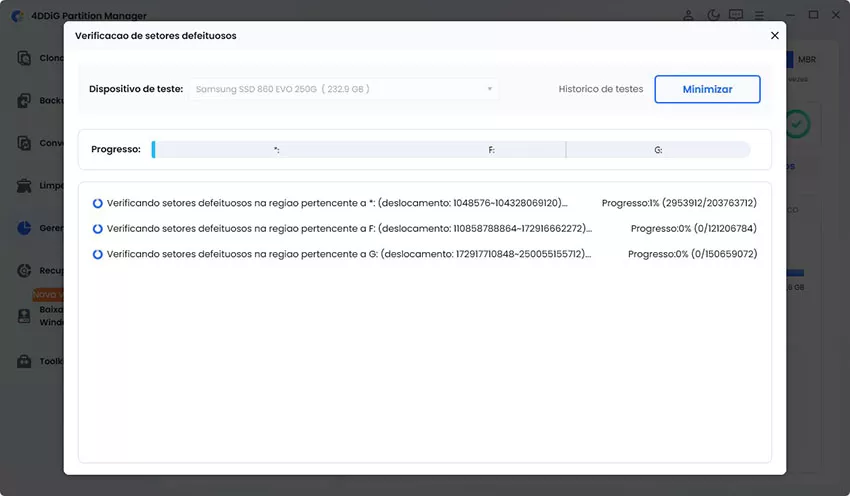
Task: Toggle dark mode moon icon in title bar
Action: point(713,15)
